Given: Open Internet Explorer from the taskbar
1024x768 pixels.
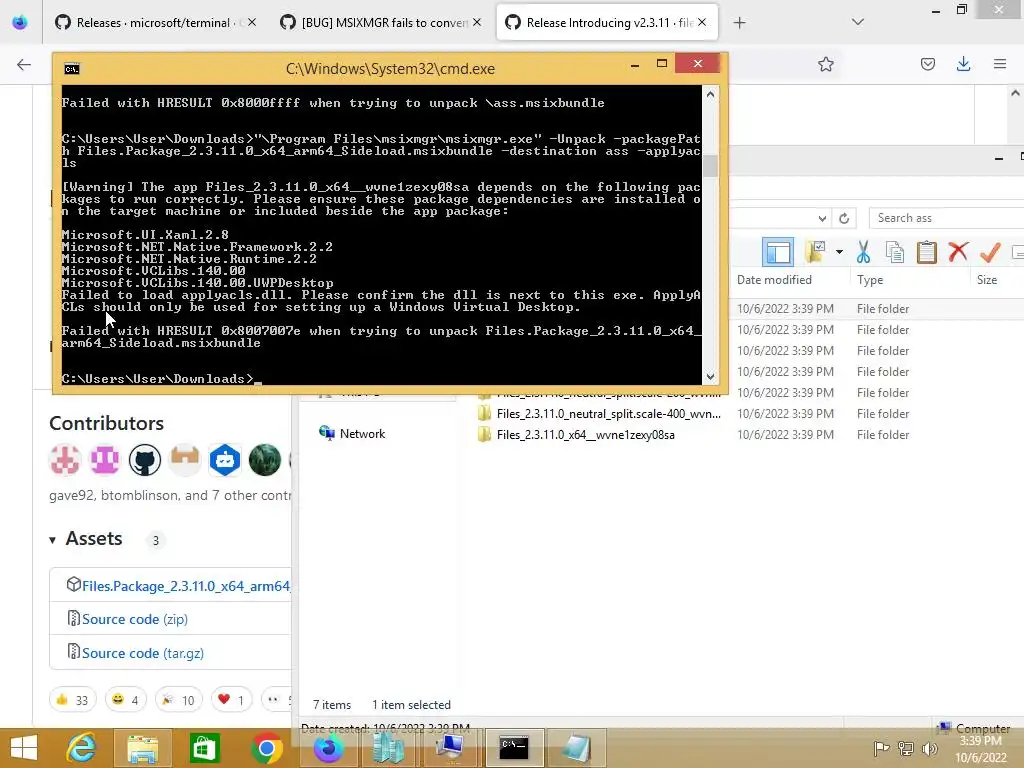Looking at the screenshot, I should point(82,748).
